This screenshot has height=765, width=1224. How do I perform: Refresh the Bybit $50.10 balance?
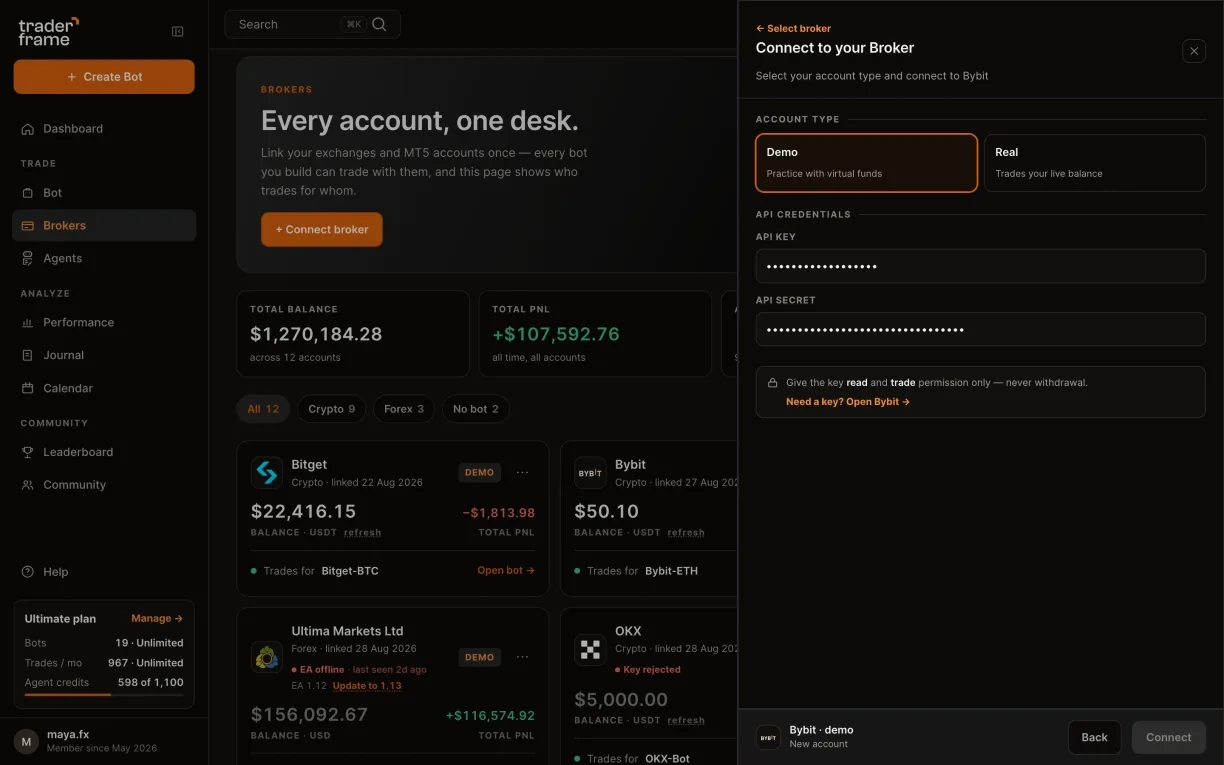pyautogui.click(x=686, y=533)
